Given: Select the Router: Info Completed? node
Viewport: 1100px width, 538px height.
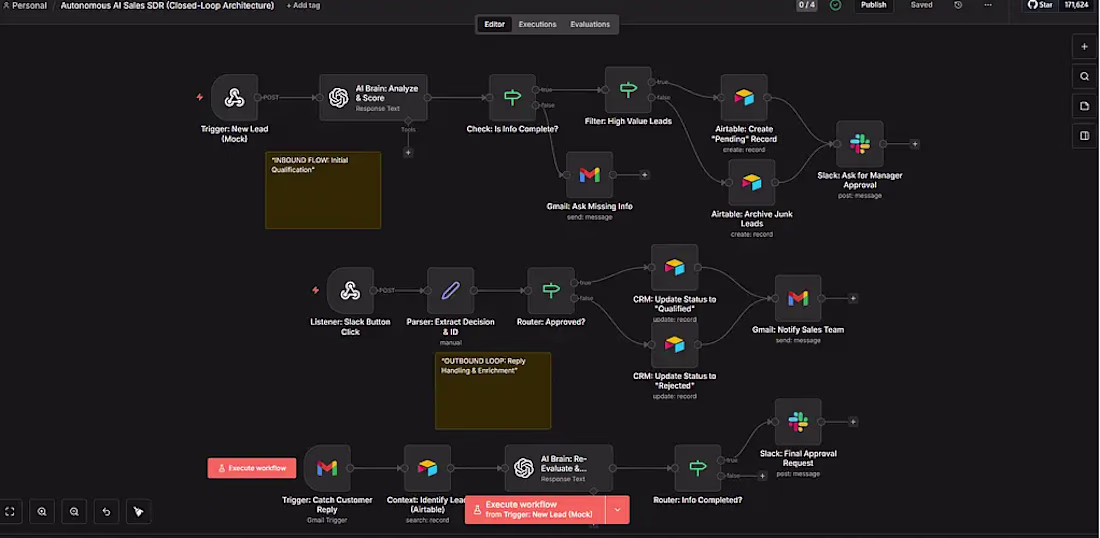Looking at the screenshot, I should [x=697, y=468].
